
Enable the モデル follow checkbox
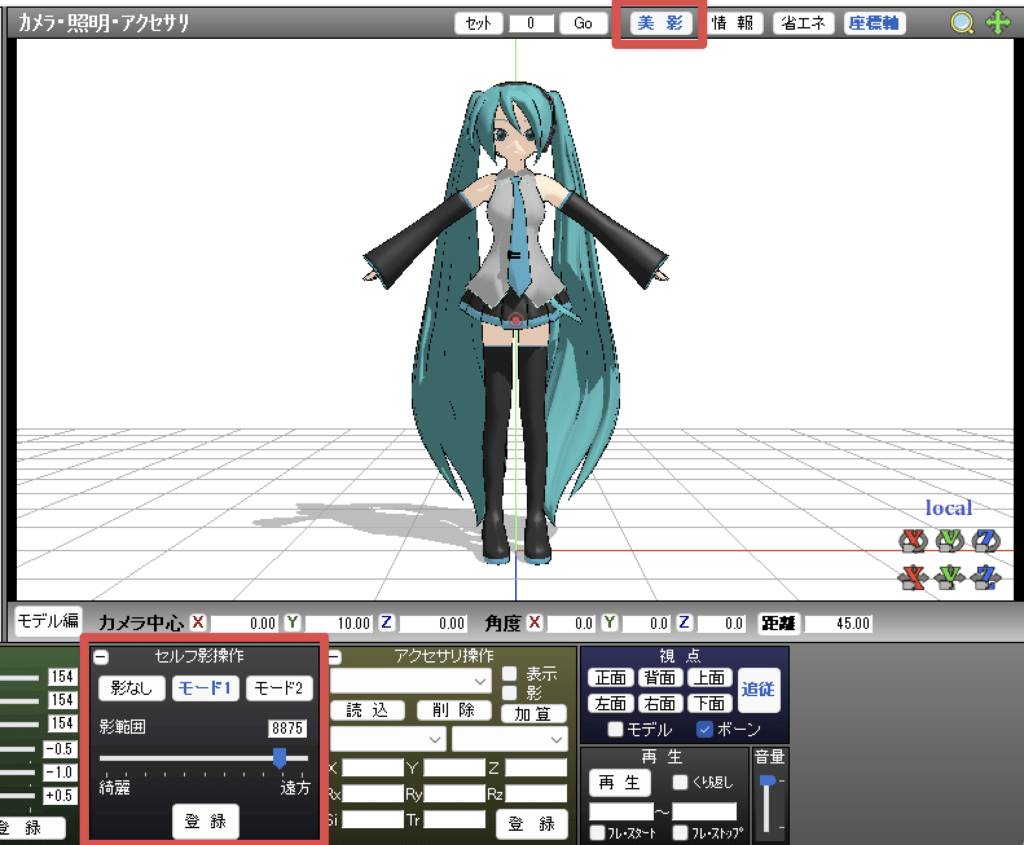[x=615, y=729]
